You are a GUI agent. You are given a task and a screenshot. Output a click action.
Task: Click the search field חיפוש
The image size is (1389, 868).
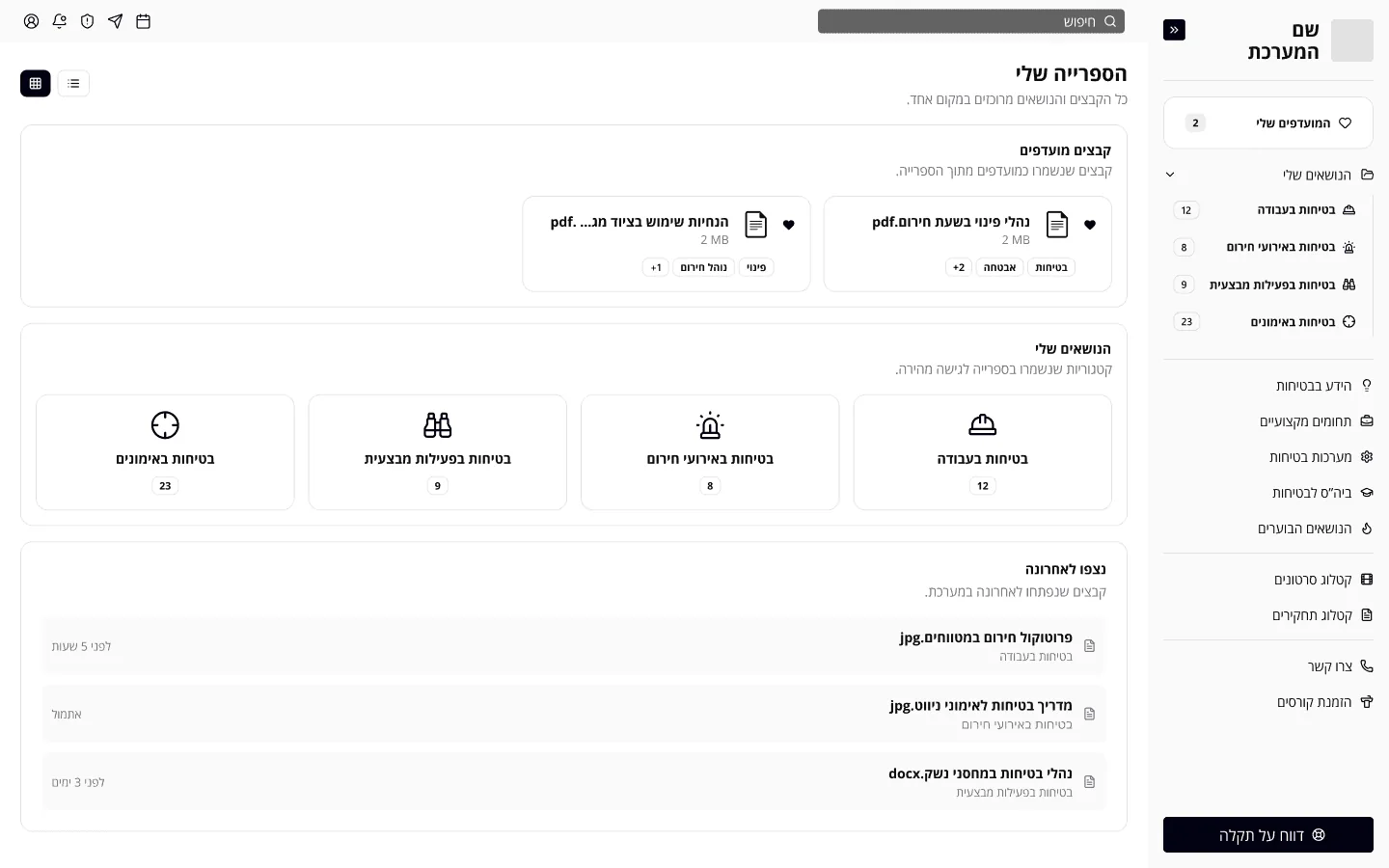[970, 21]
